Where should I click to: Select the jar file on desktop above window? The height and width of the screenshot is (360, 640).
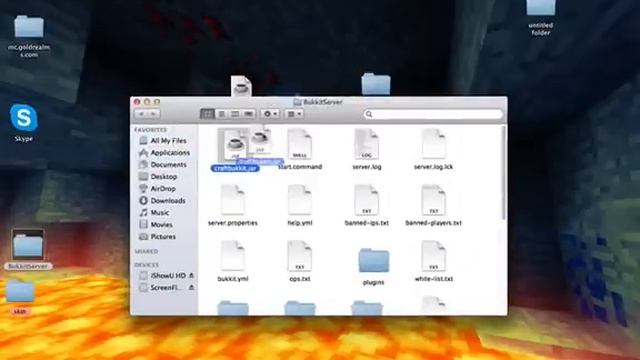pyautogui.click(x=241, y=87)
